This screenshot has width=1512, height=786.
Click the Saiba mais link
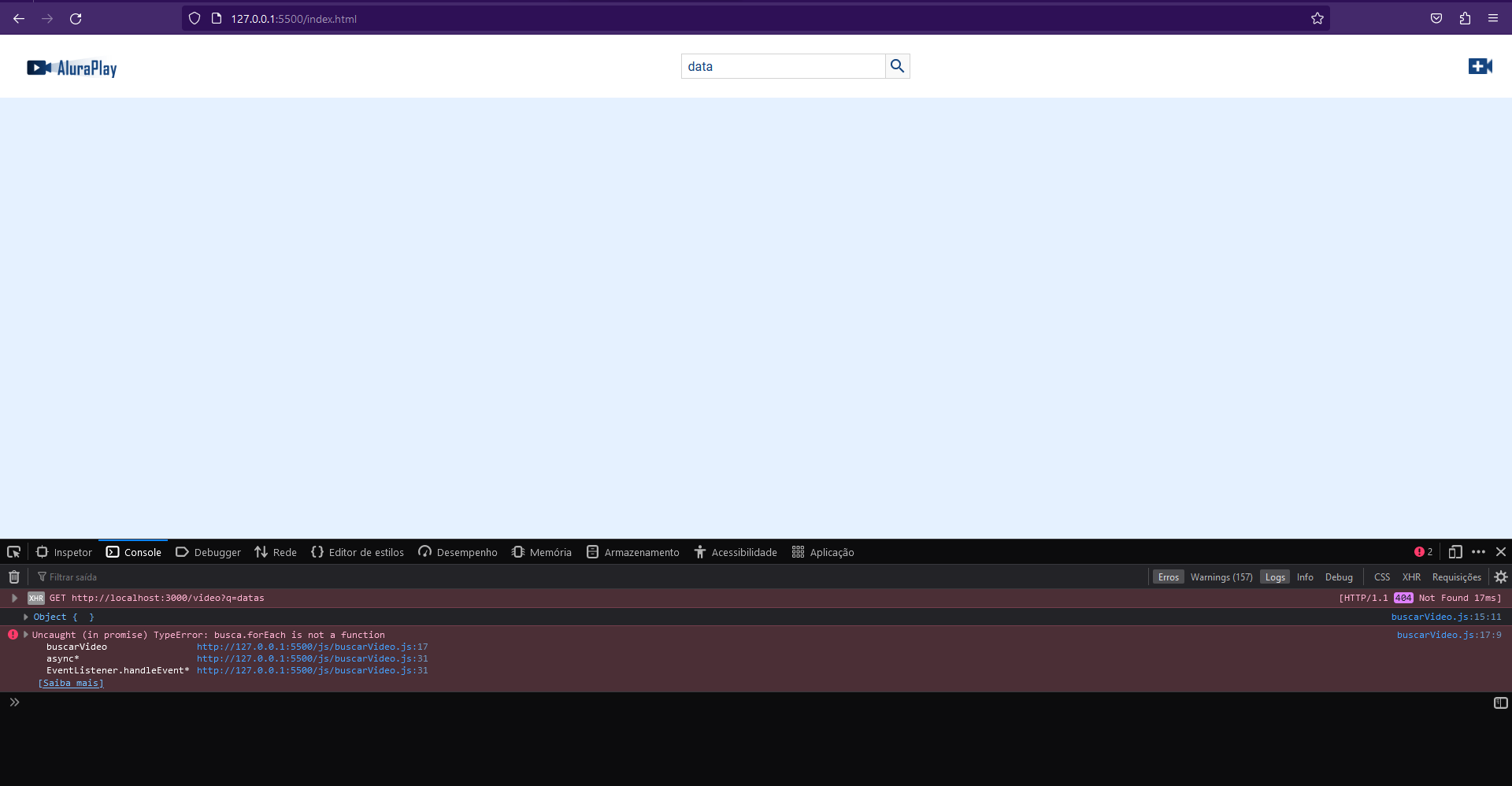pos(71,683)
